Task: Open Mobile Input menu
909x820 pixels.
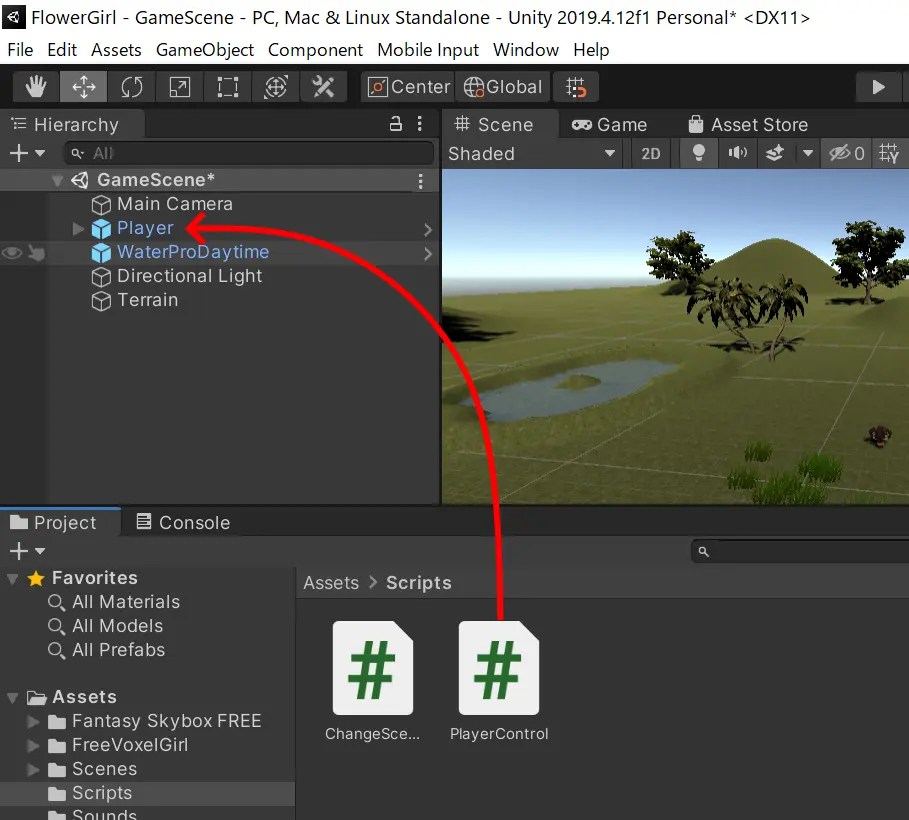Action: [x=428, y=50]
